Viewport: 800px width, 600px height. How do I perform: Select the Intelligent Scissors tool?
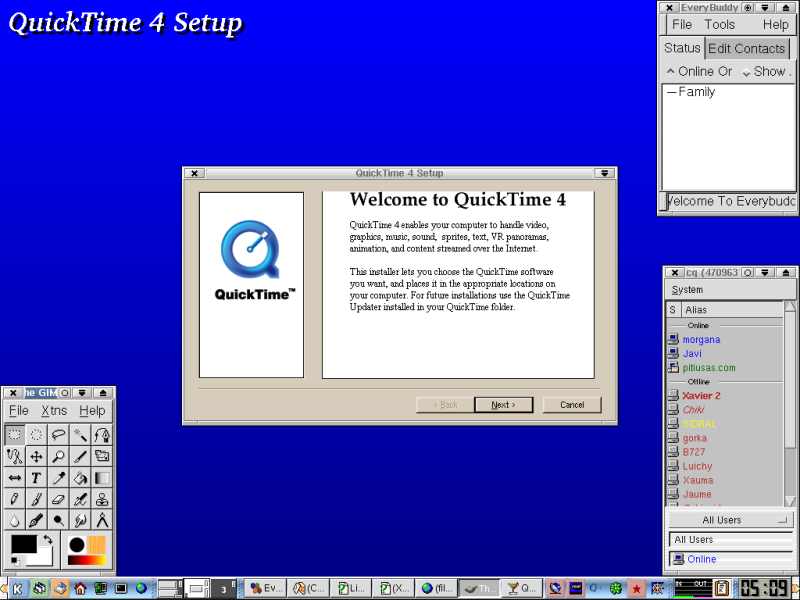[14, 456]
